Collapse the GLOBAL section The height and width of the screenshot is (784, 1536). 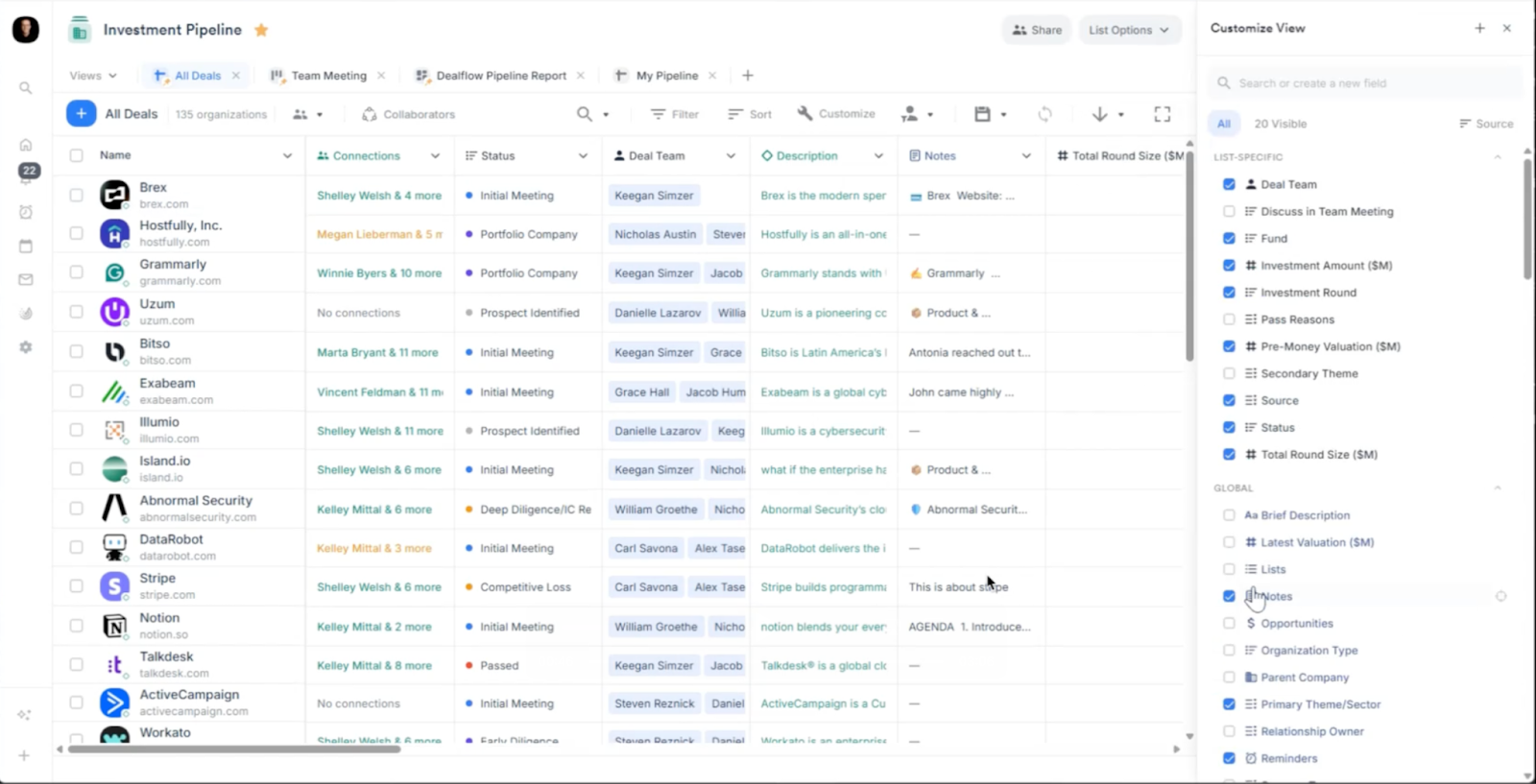[x=1498, y=487]
